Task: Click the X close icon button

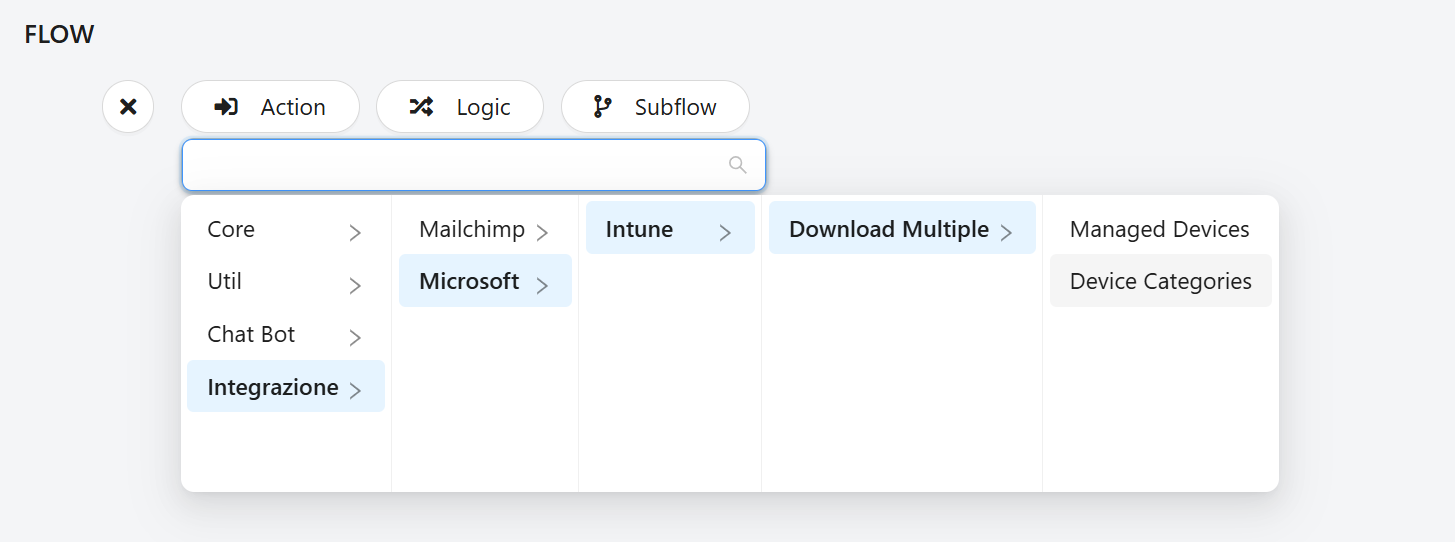Action: point(128,107)
